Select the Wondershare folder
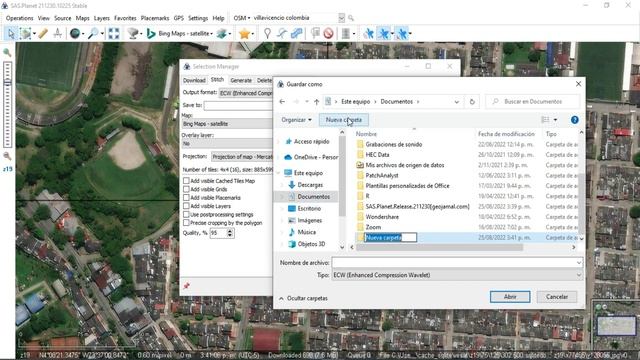This screenshot has width=640, height=360. click(382, 217)
